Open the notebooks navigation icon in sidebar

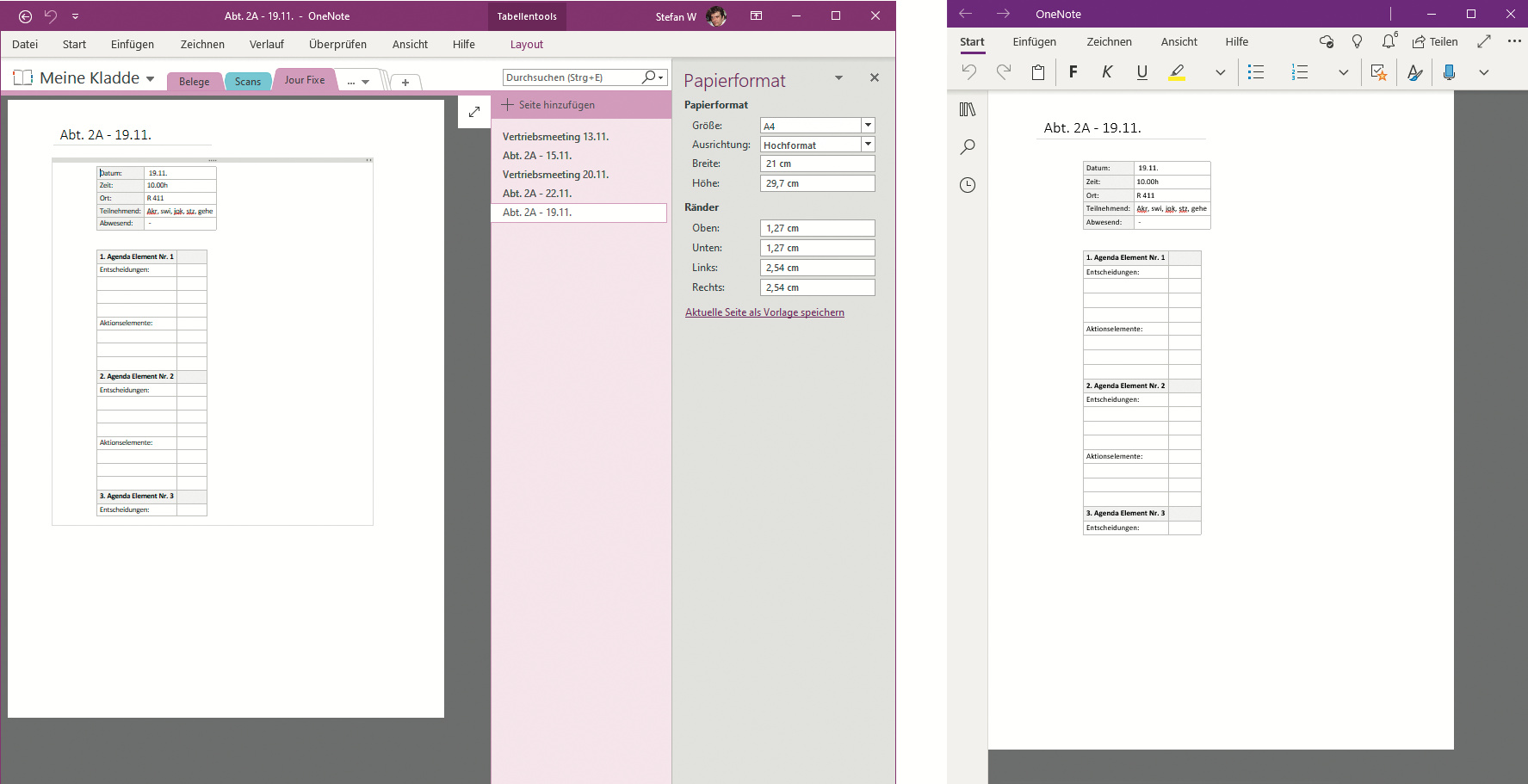pyautogui.click(x=968, y=109)
